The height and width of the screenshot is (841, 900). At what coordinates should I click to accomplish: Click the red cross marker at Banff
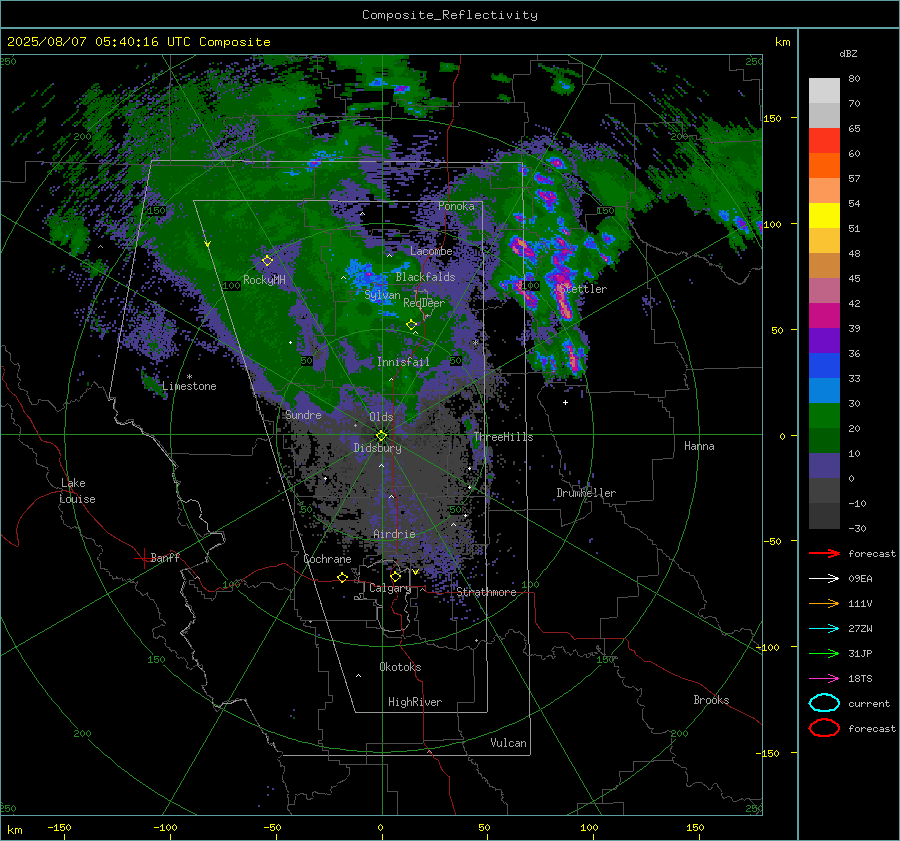(x=143, y=558)
